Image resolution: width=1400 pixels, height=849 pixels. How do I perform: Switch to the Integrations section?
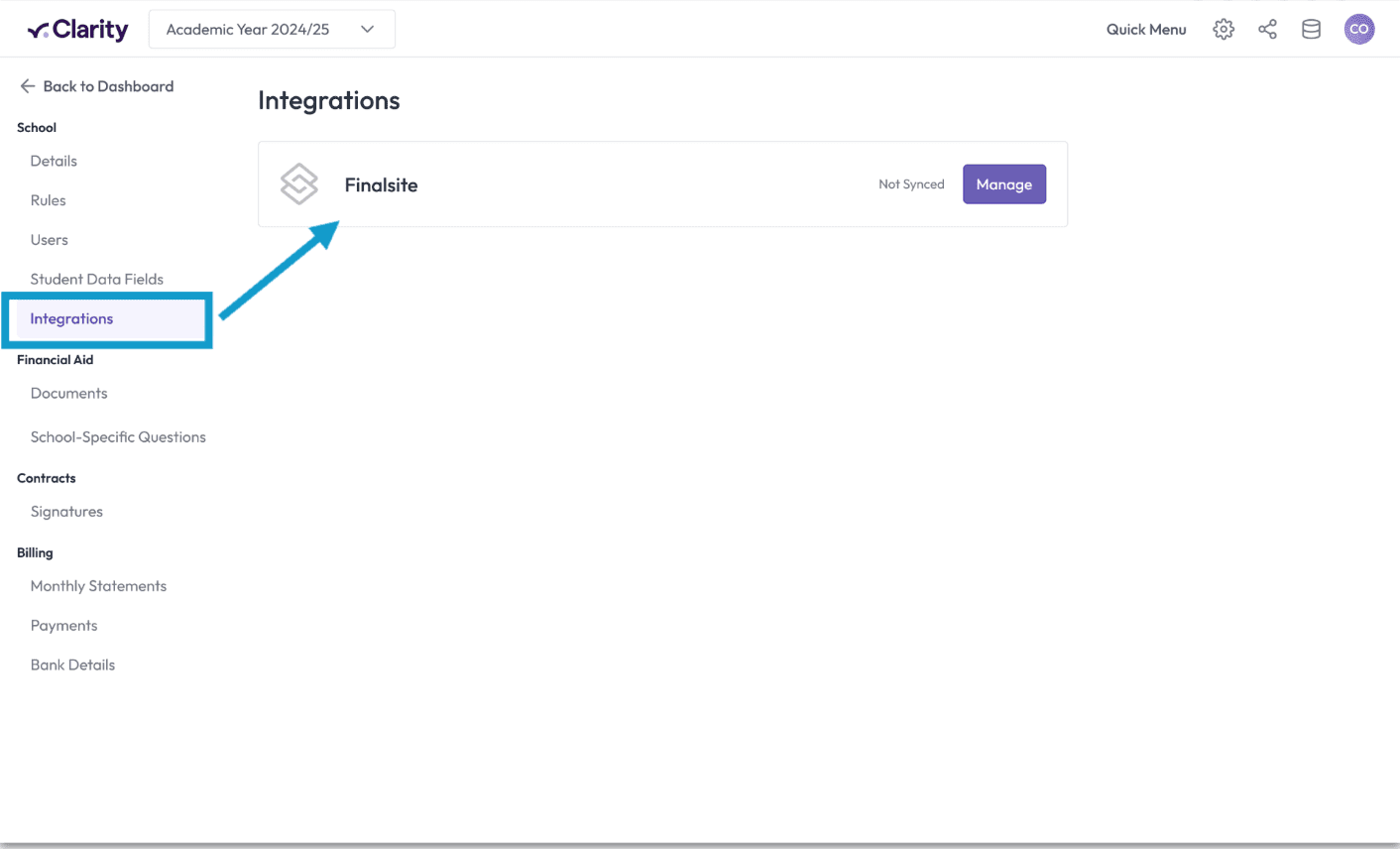point(71,318)
